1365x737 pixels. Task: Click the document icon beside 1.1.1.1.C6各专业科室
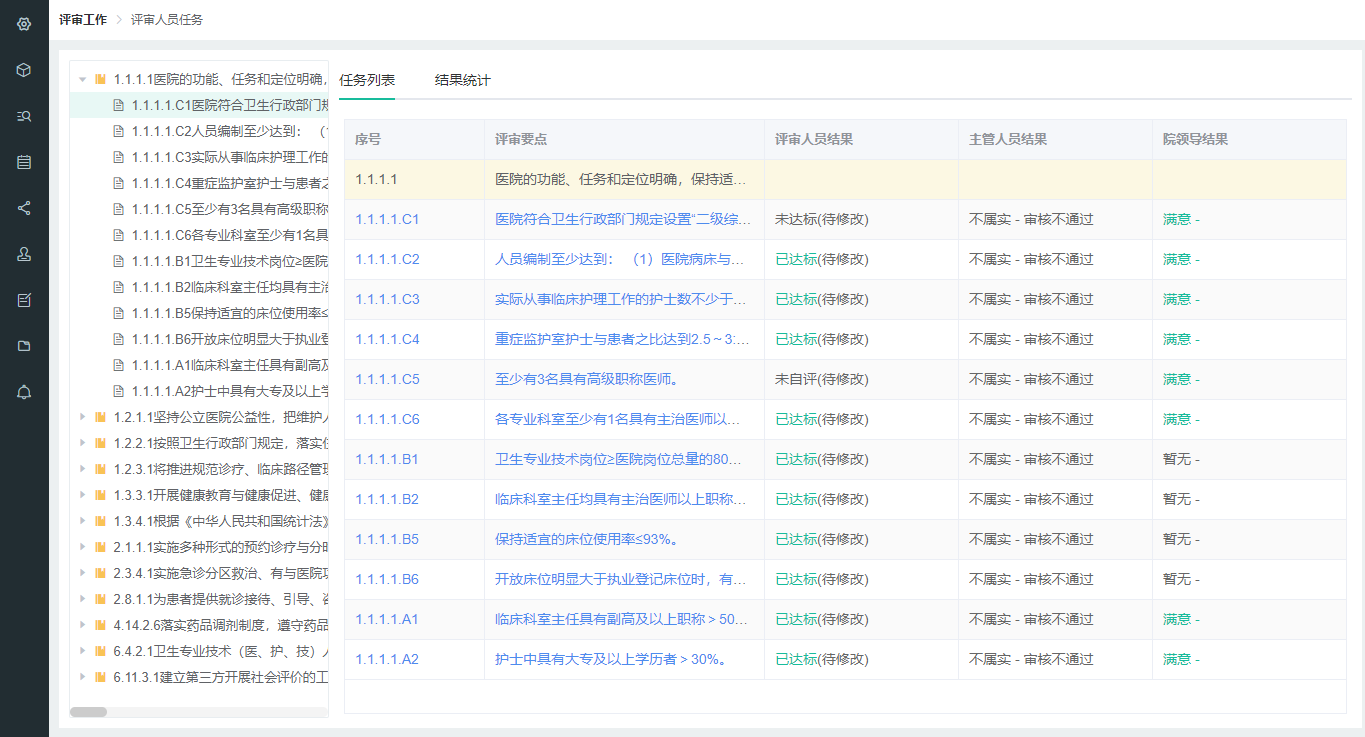pyautogui.click(x=118, y=235)
